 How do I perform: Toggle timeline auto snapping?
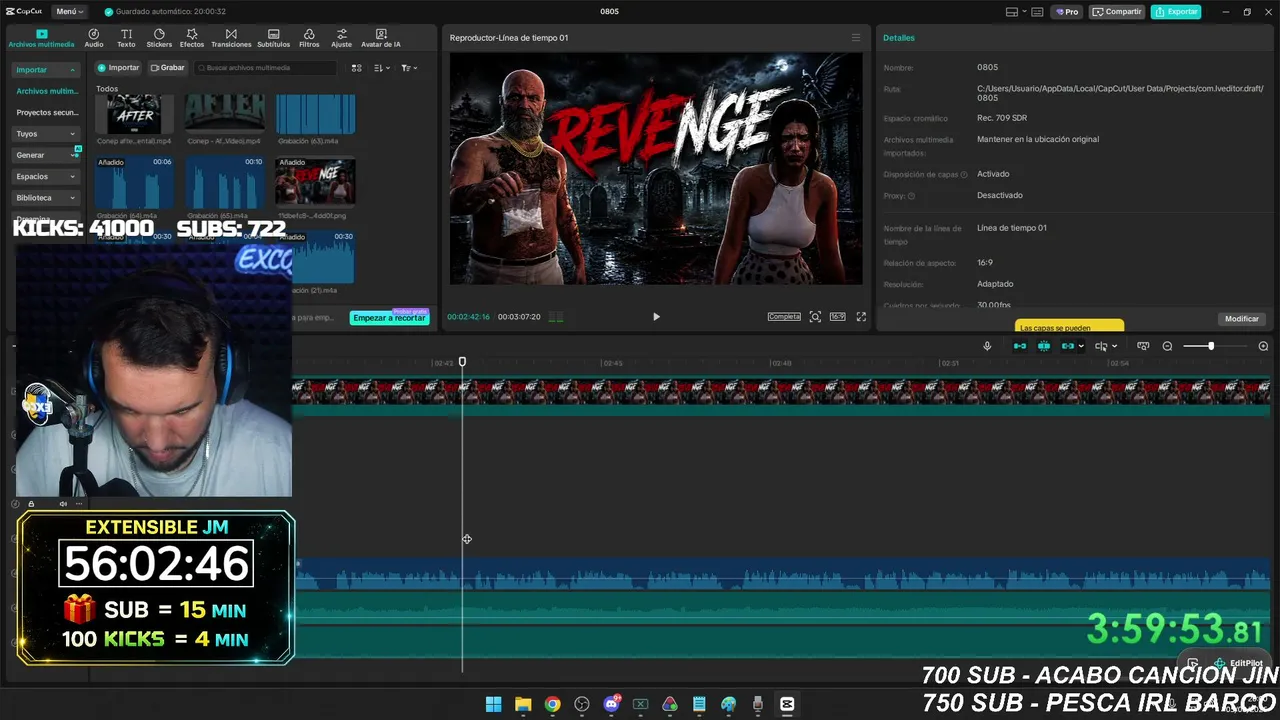(x=1044, y=346)
